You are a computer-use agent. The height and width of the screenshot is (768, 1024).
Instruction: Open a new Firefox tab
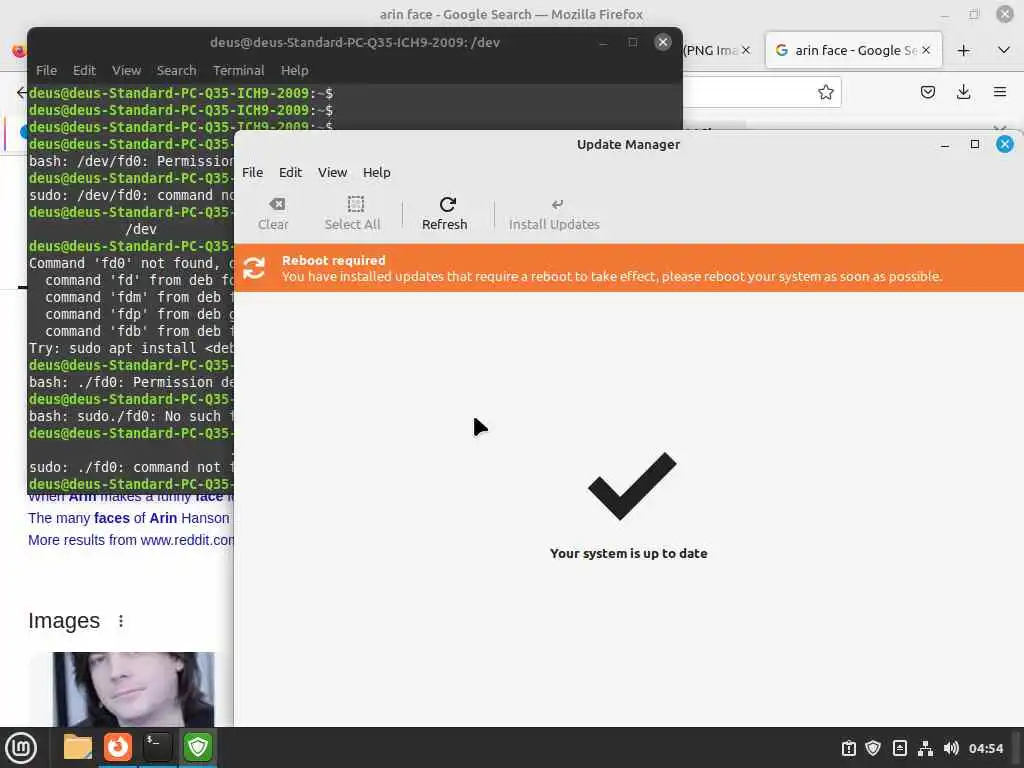click(963, 50)
